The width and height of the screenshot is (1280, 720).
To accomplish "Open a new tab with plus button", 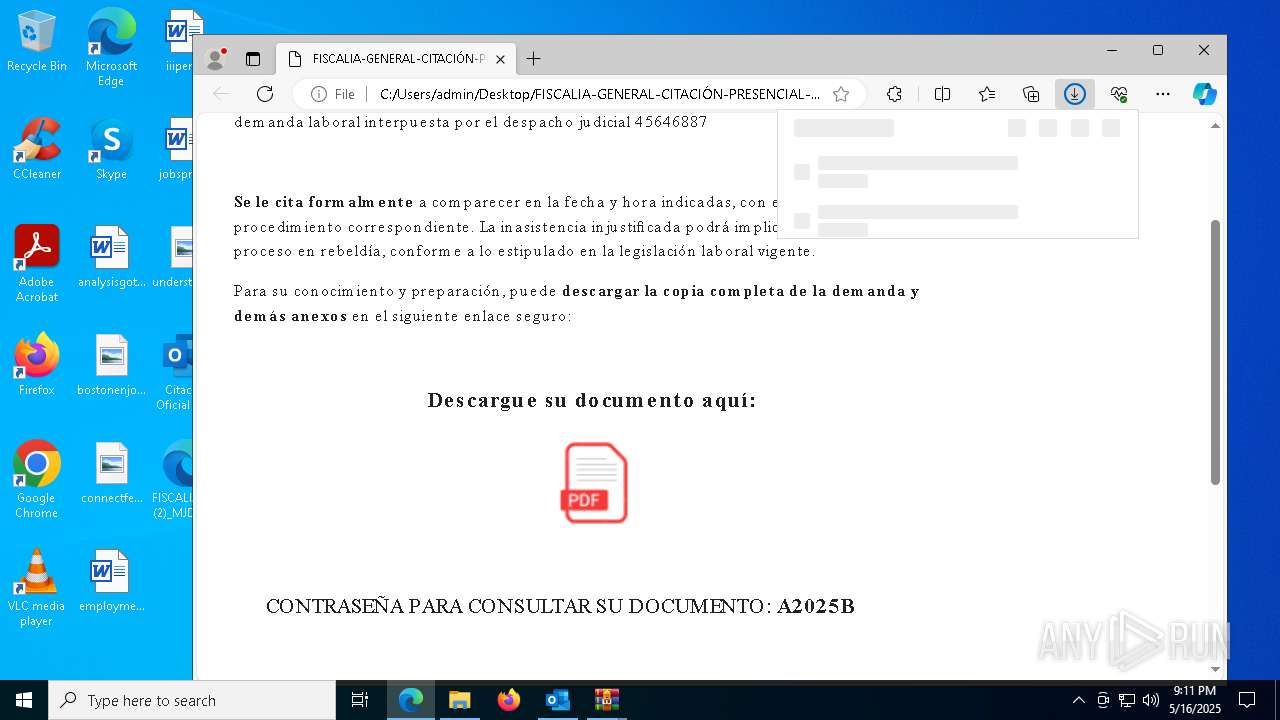I will click(533, 59).
